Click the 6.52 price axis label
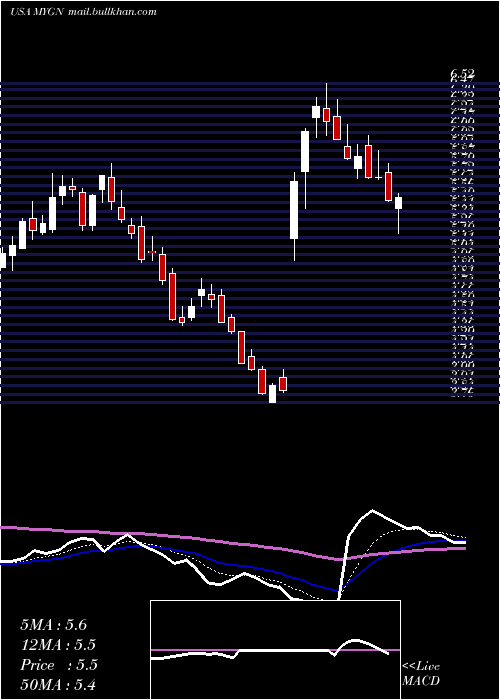The height and width of the screenshot is (700, 500). click(x=462, y=74)
